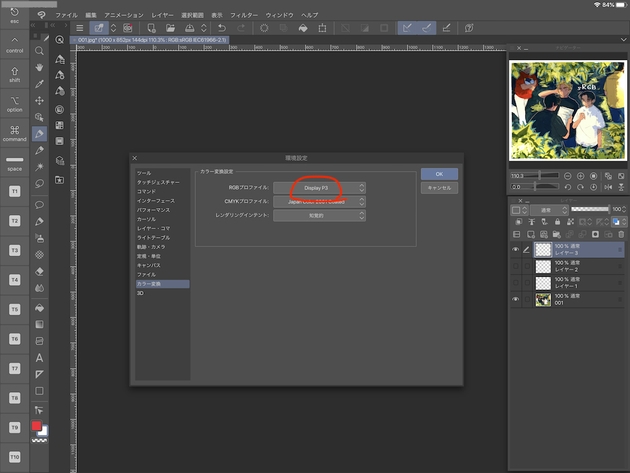Click the undo arrow in toolbar
Image resolution: width=630 pixels, height=473 pixels.
click(x=222, y=28)
